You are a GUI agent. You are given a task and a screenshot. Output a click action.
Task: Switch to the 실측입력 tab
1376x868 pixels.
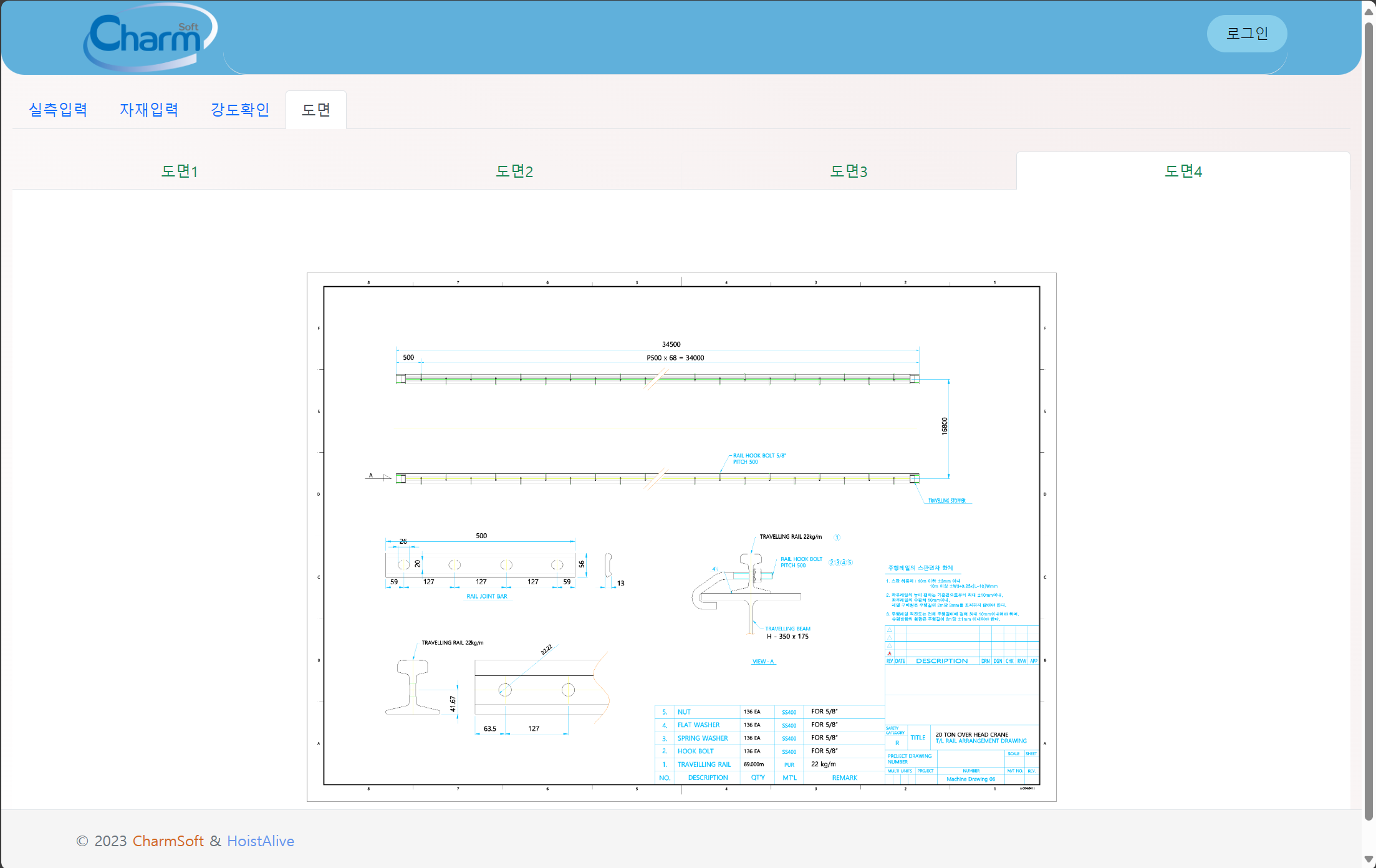[x=58, y=110]
